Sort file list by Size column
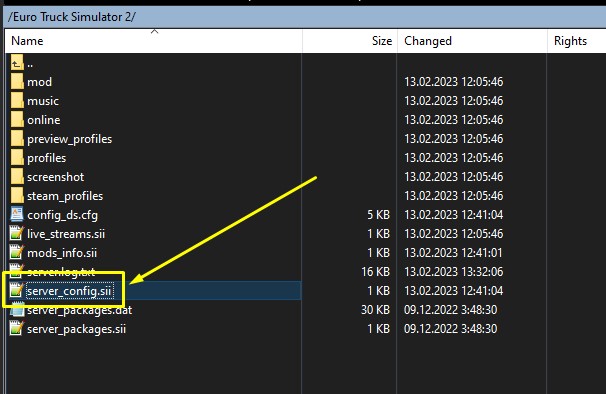606x394 pixels. [x=350, y=41]
